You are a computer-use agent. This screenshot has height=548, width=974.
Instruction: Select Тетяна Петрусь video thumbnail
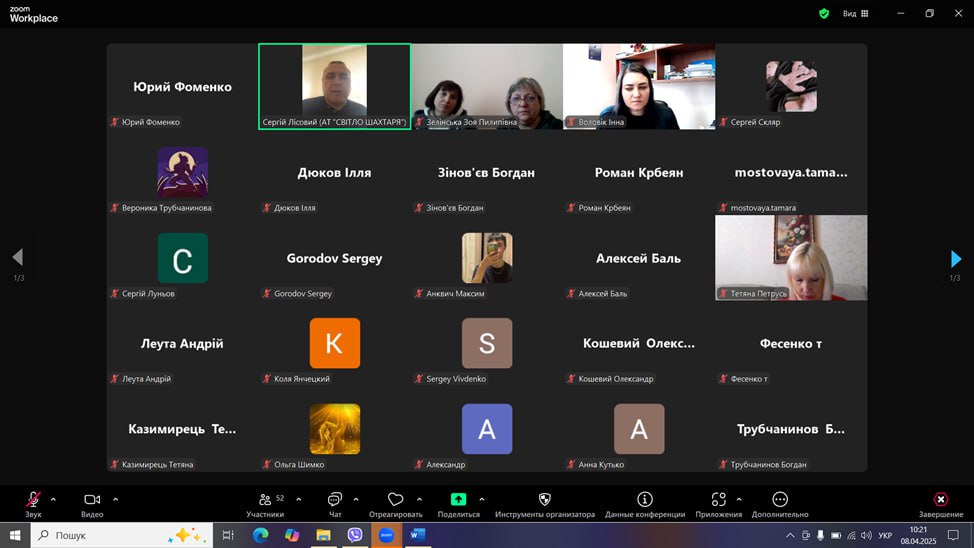tap(791, 257)
